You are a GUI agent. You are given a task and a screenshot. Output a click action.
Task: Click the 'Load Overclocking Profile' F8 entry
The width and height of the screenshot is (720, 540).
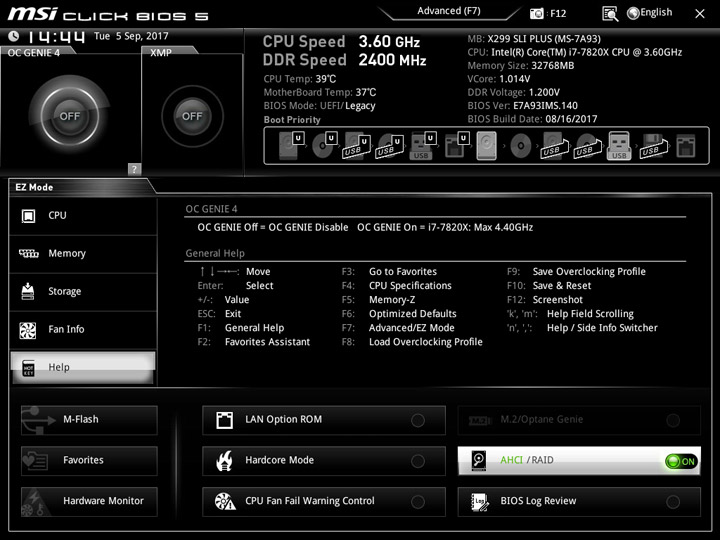tap(426, 342)
